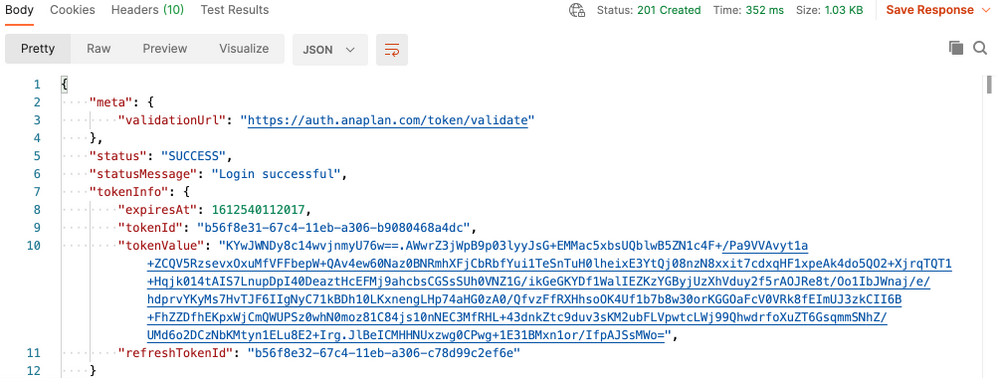Select the Visualize view mode
999x378 pixels.
(x=244, y=48)
